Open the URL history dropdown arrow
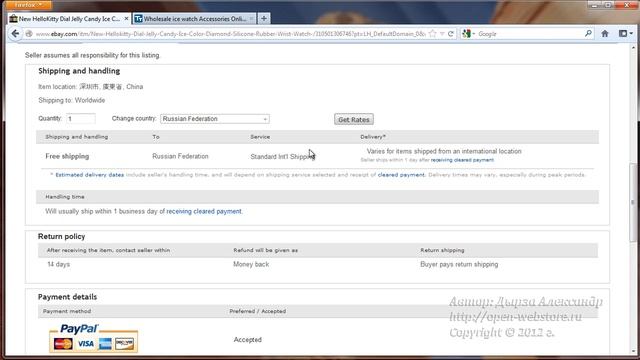 pos(442,34)
